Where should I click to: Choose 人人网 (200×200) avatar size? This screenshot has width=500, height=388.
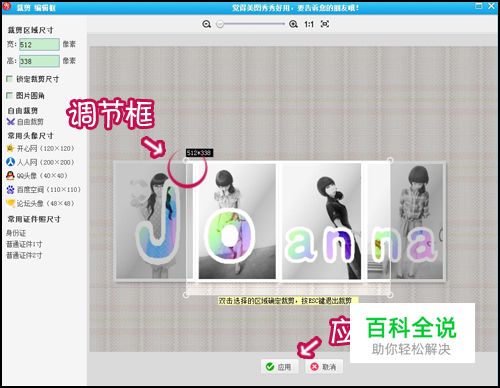(x=40, y=162)
